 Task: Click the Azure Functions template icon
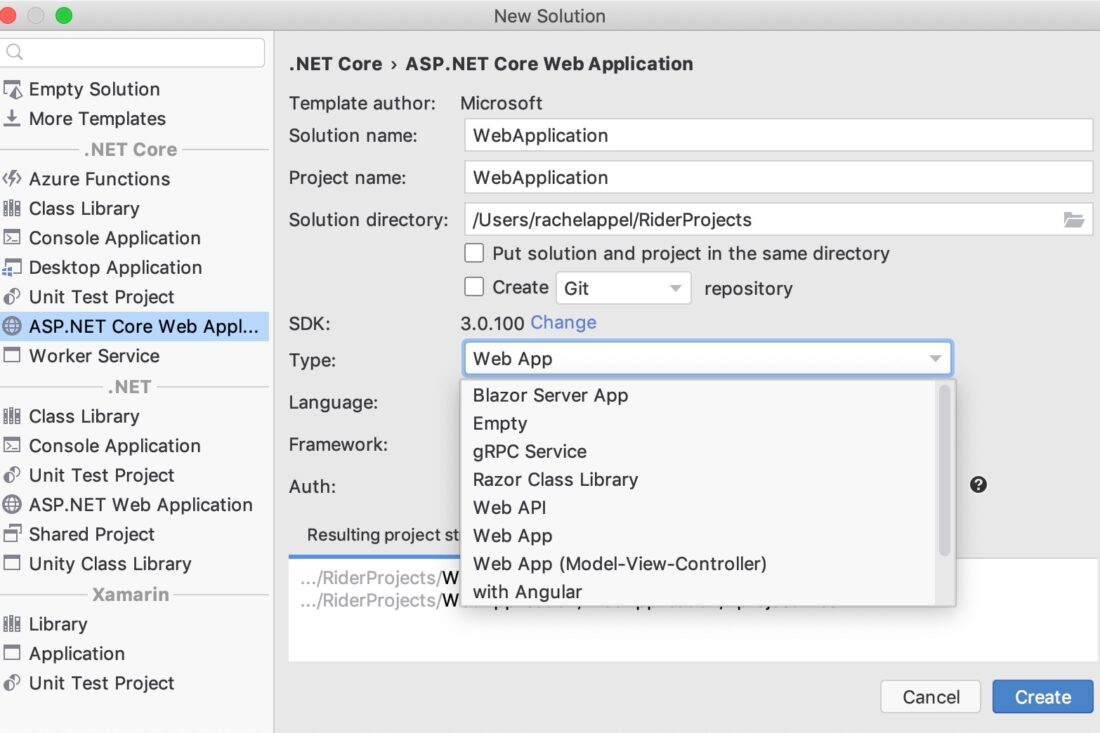tap(12, 179)
